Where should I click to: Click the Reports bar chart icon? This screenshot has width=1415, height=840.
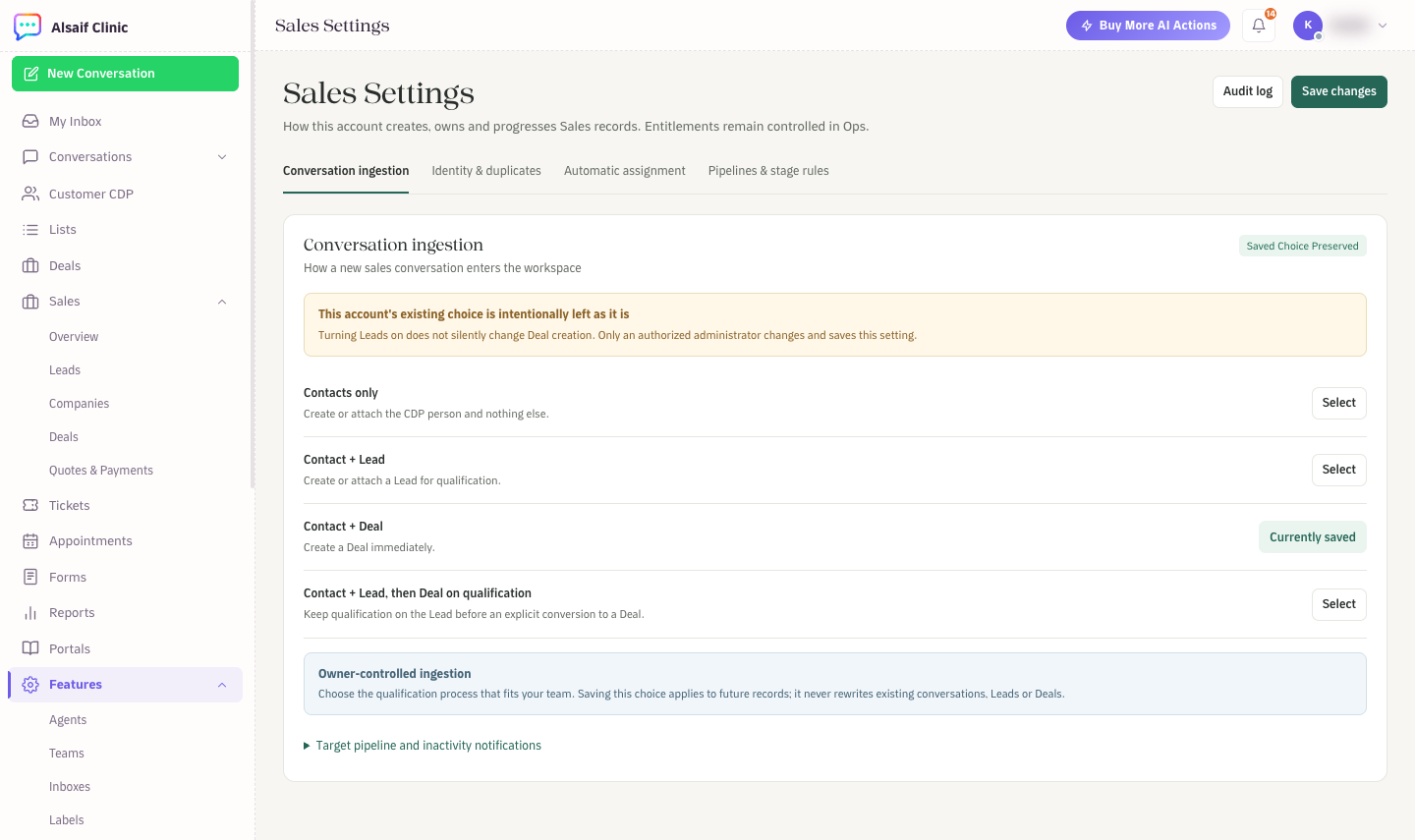pyautogui.click(x=30, y=612)
